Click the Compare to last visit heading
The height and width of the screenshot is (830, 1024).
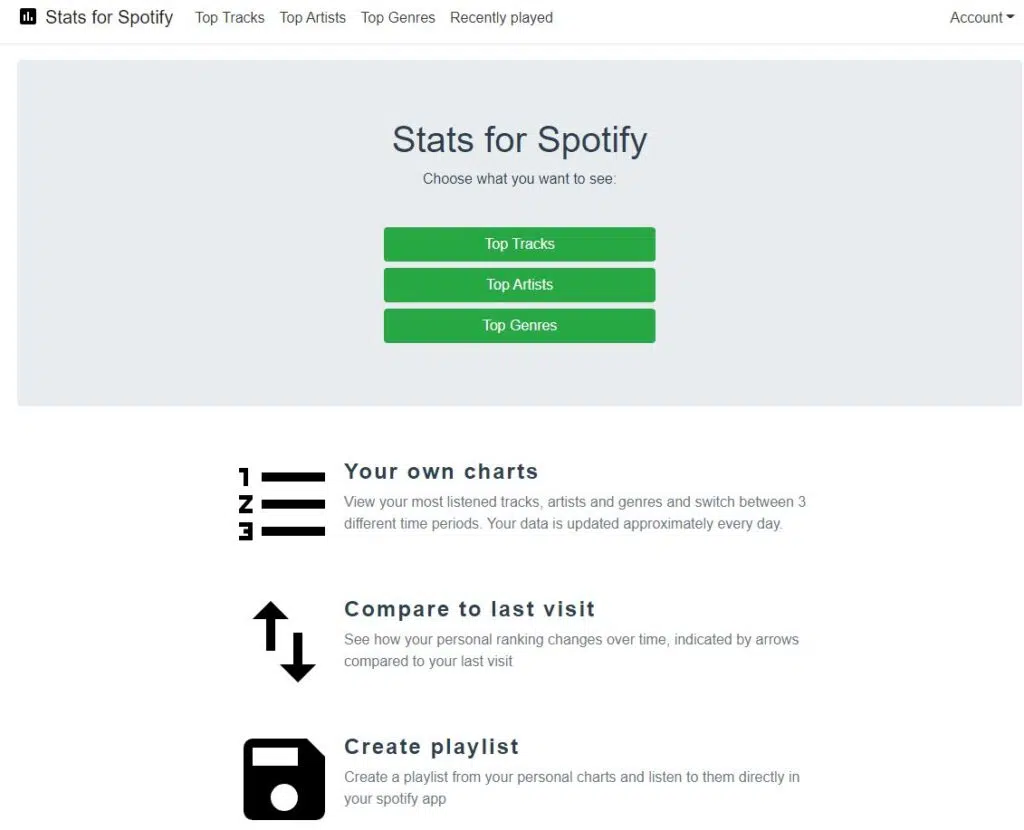click(470, 609)
